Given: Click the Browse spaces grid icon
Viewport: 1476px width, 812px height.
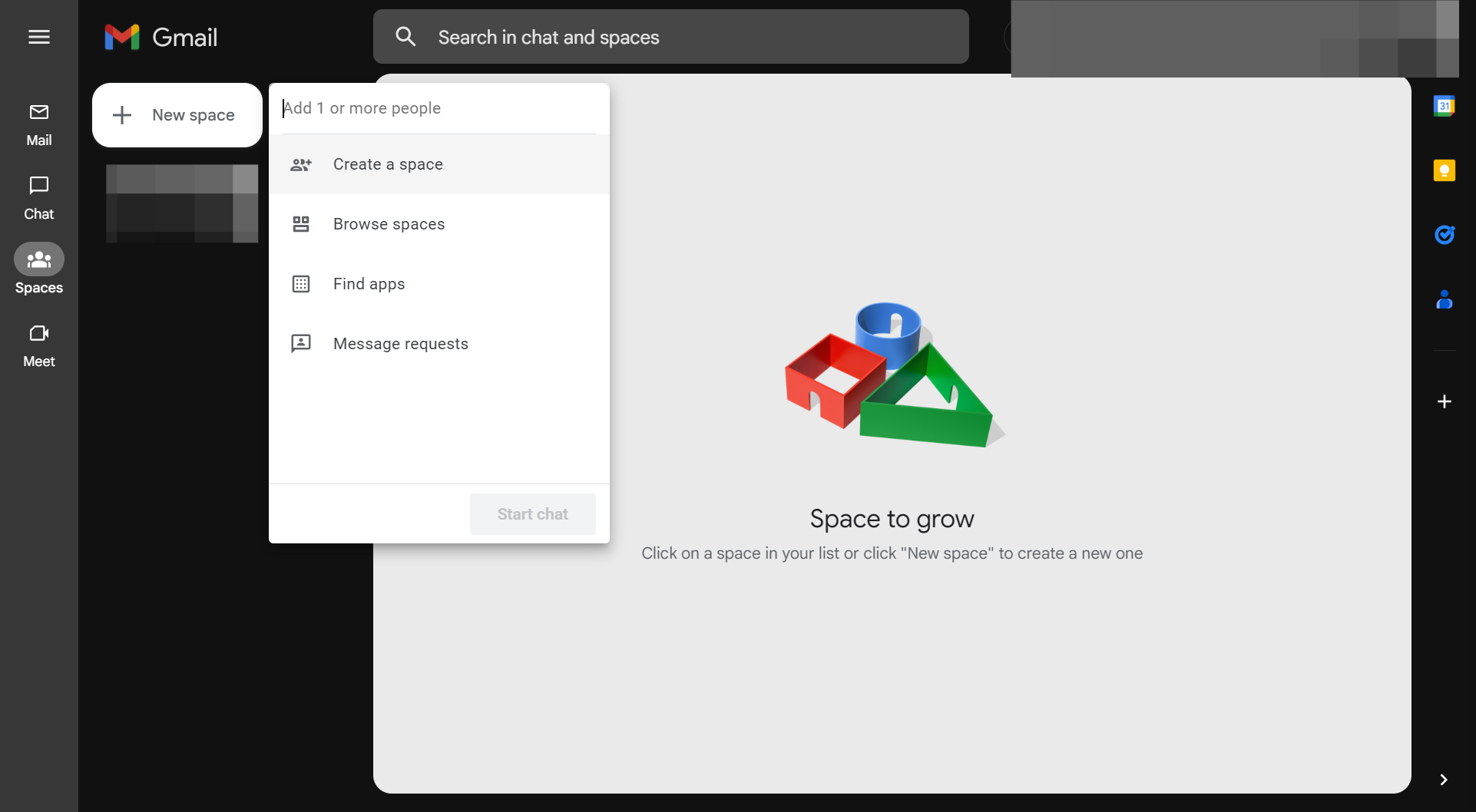Looking at the screenshot, I should [301, 224].
